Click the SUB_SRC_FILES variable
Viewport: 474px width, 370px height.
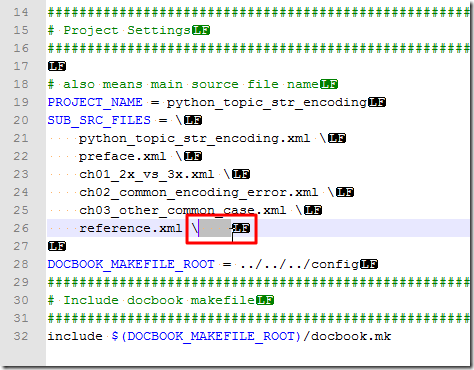[99, 120]
